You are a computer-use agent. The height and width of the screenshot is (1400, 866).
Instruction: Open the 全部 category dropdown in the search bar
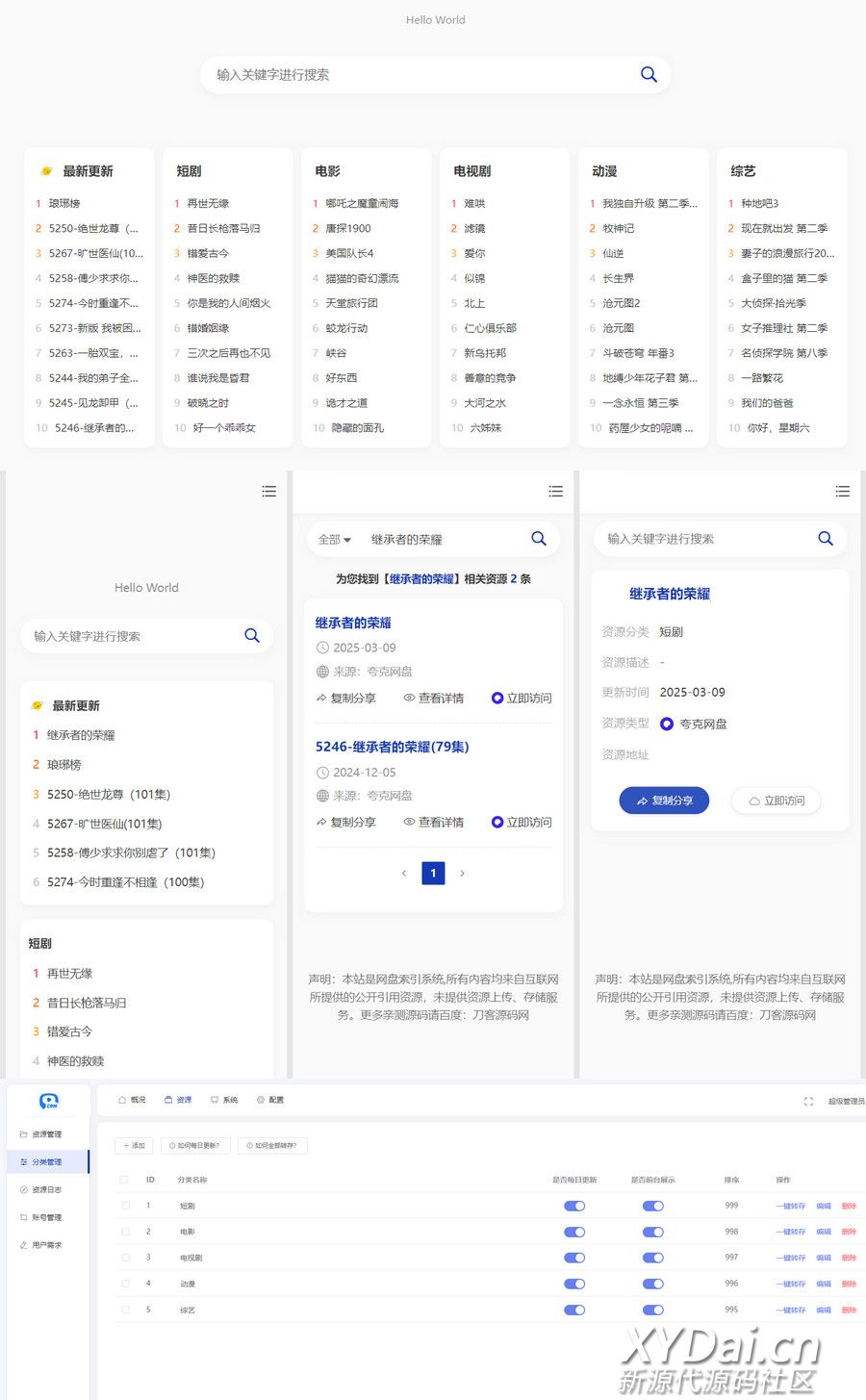(334, 540)
